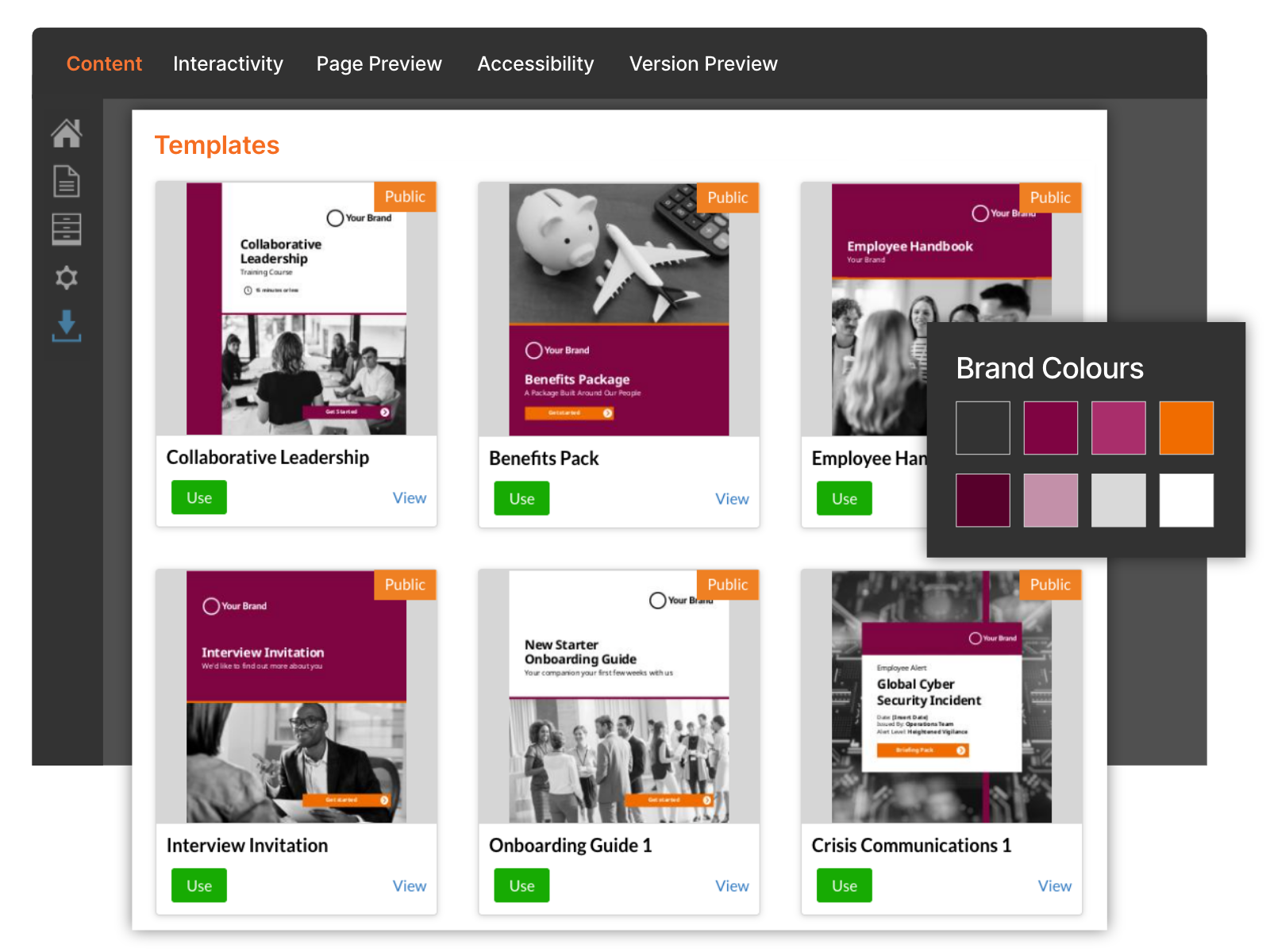The width and height of the screenshot is (1270, 952).
Task: Click the Public badge on Employee Handbook
Action: coord(1050,198)
